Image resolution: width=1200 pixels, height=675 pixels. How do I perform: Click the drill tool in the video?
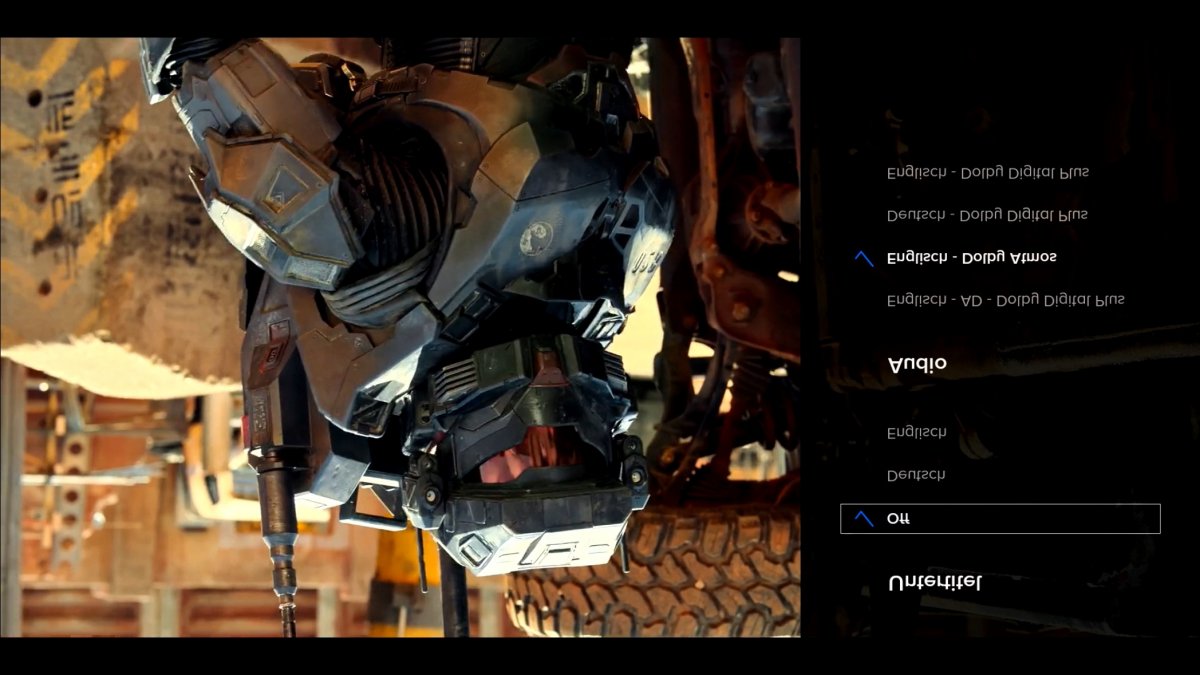[x=282, y=540]
